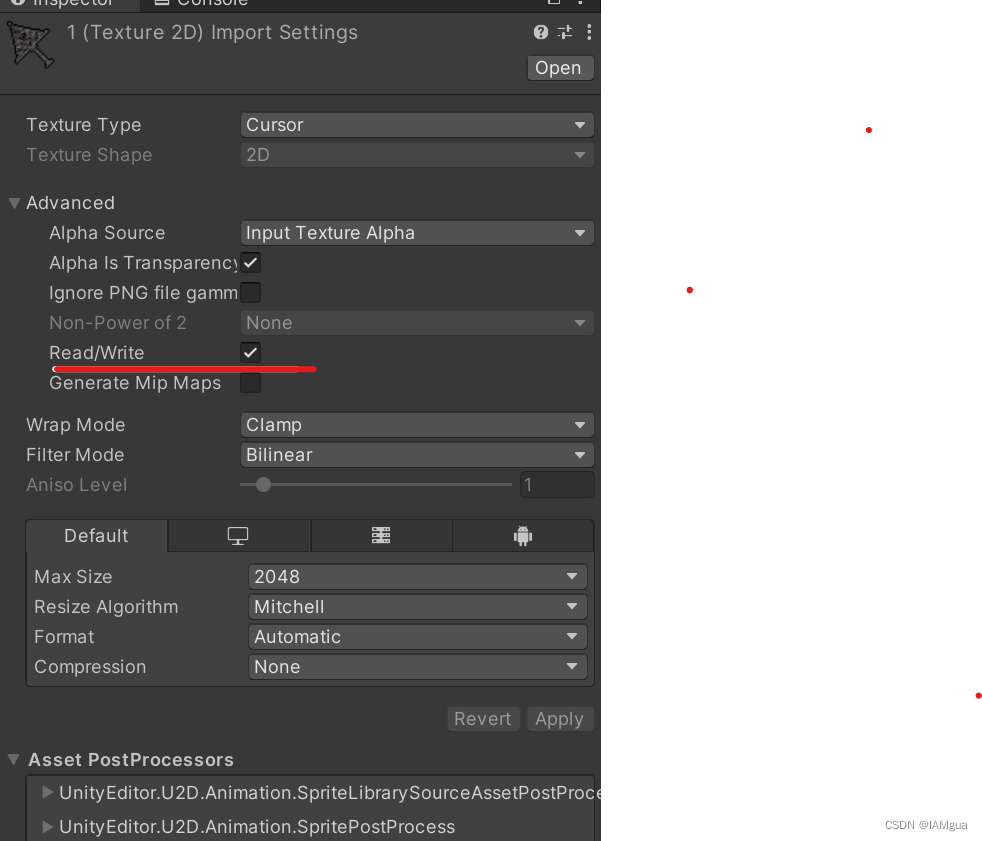This screenshot has width=982, height=841.
Task: Open the more options kebab menu
Action: click(588, 32)
